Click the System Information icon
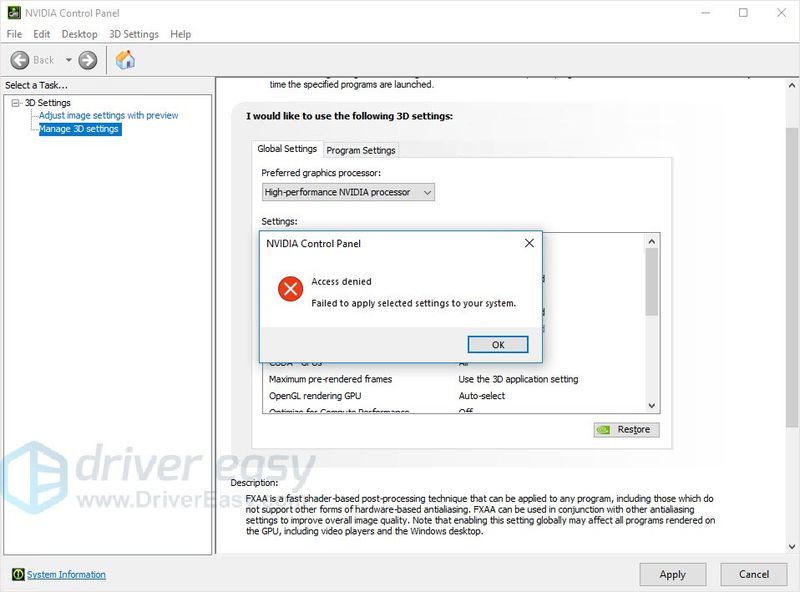This screenshot has height=592, width=800. [x=18, y=574]
